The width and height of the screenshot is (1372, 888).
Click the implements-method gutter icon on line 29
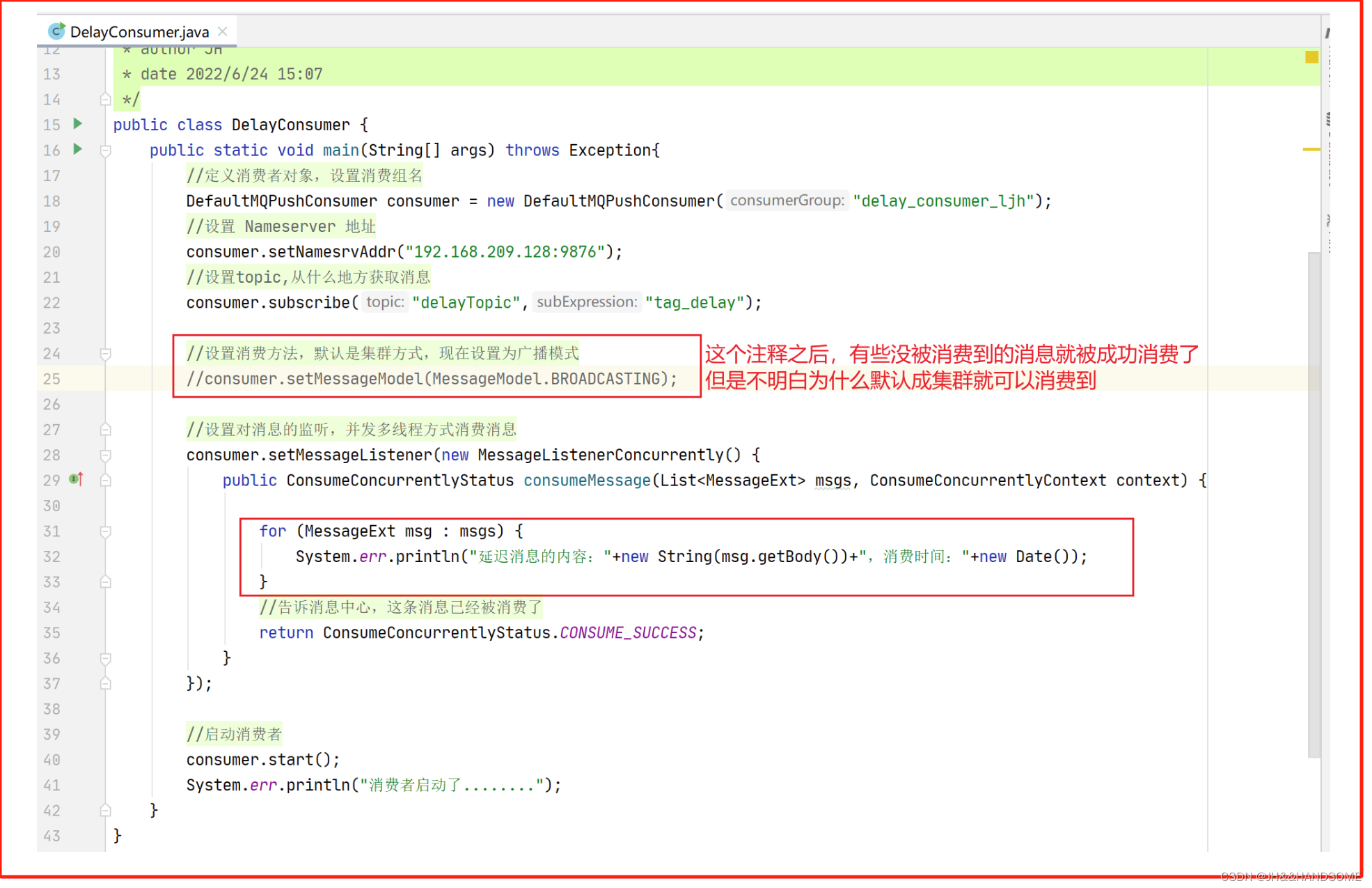pos(77,479)
